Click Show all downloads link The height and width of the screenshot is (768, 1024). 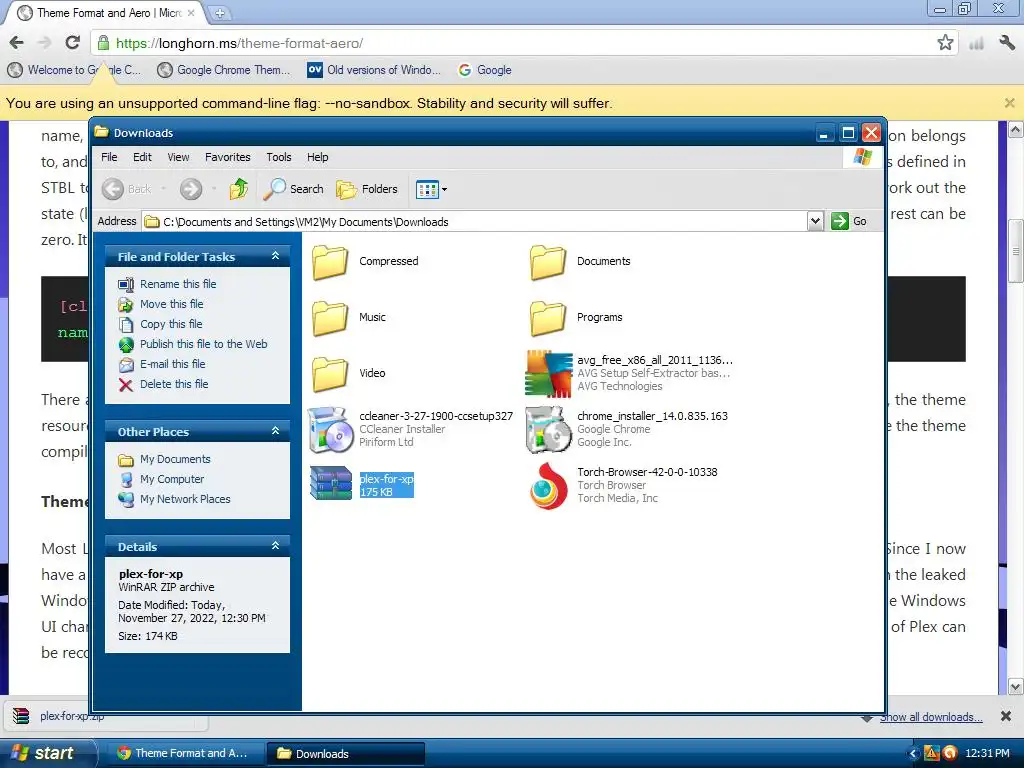click(931, 717)
